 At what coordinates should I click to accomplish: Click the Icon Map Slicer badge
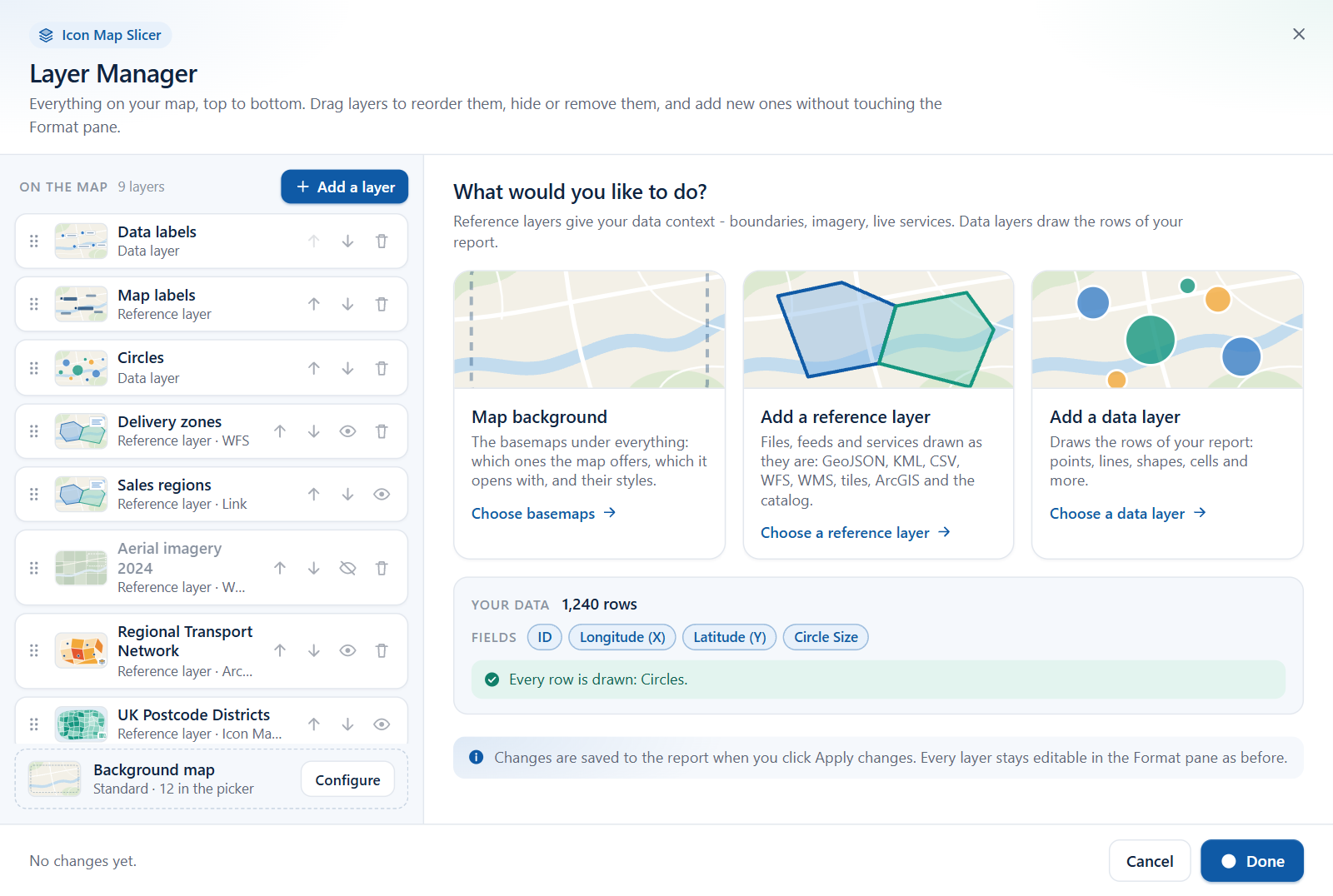(101, 35)
